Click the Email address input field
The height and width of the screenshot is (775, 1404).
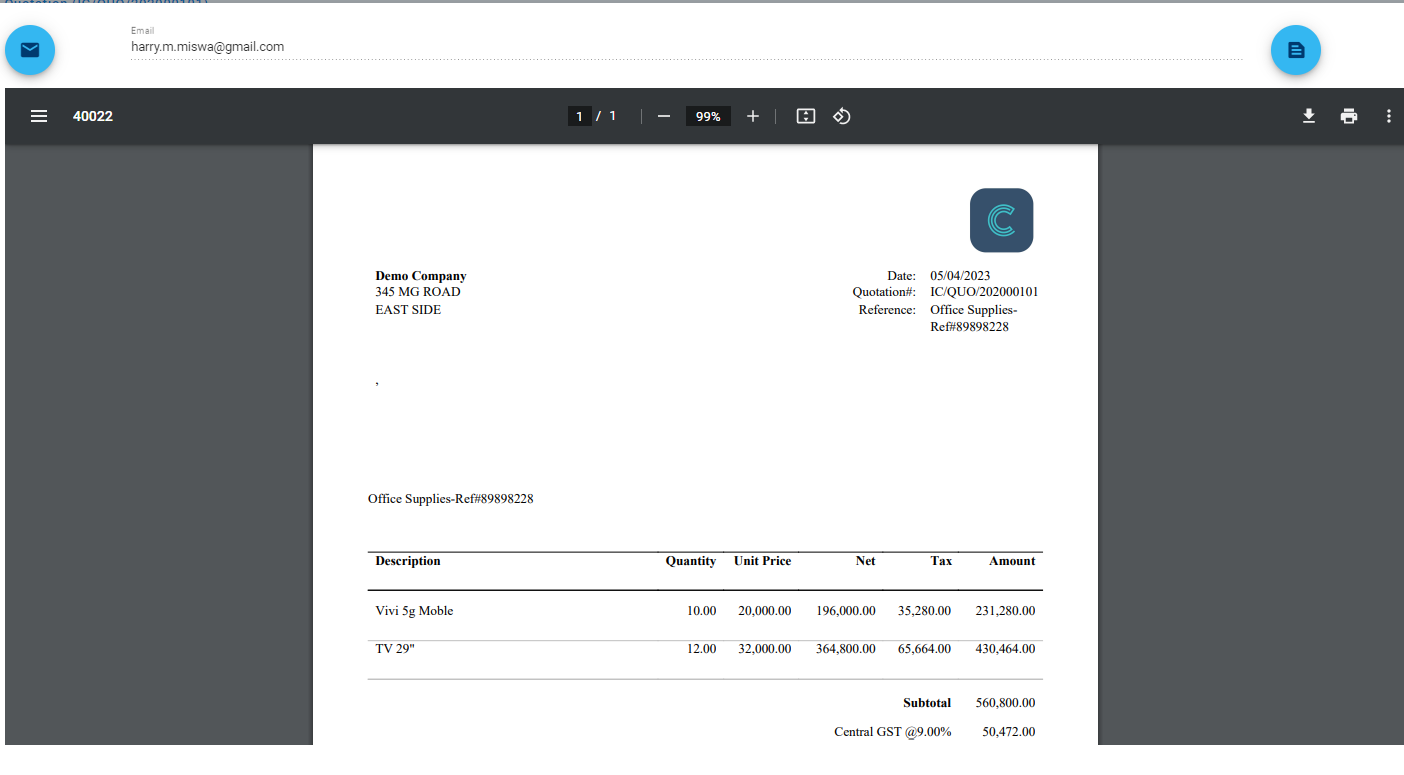tap(685, 47)
